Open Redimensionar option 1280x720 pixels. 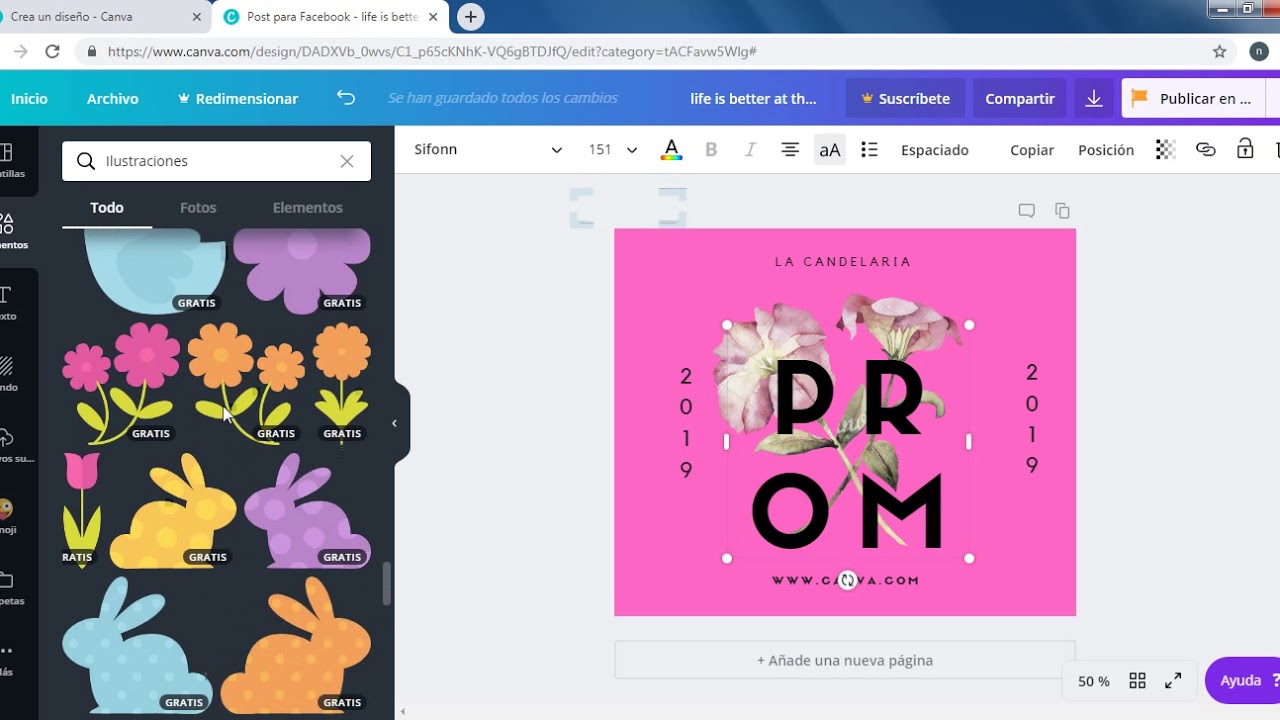(x=238, y=98)
